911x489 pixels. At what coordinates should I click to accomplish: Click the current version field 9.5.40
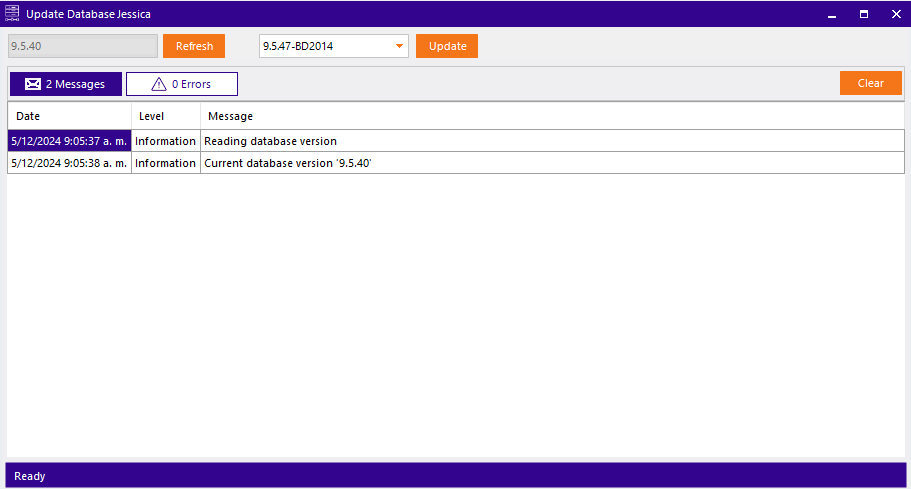pos(83,46)
